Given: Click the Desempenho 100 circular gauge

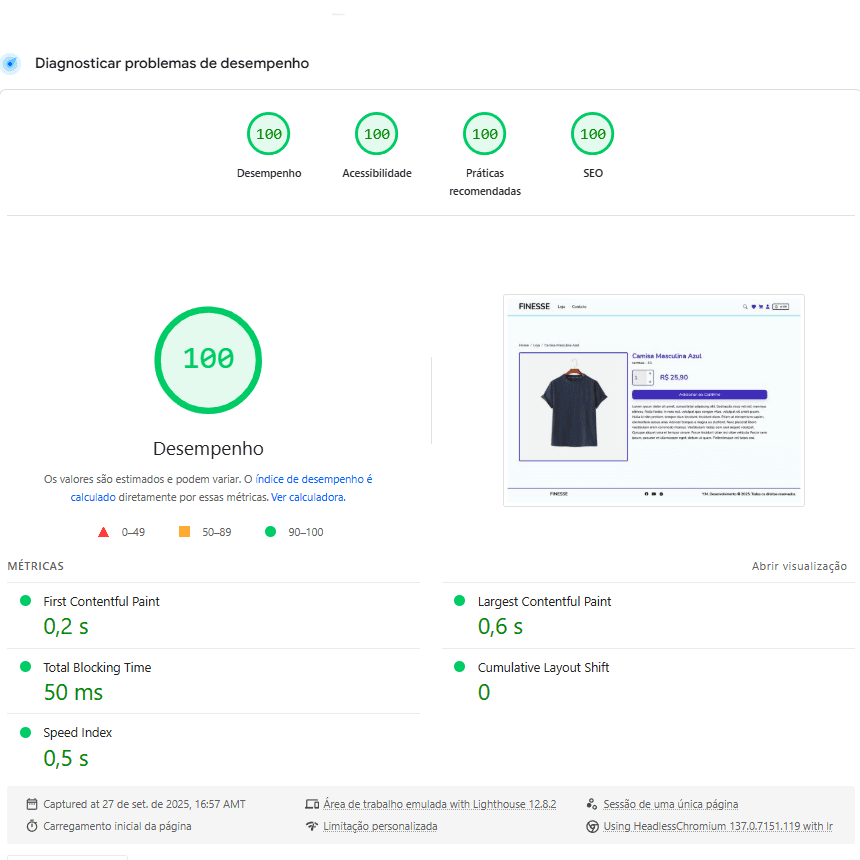Looking at the screenshot, I should [x=208, y=360].
